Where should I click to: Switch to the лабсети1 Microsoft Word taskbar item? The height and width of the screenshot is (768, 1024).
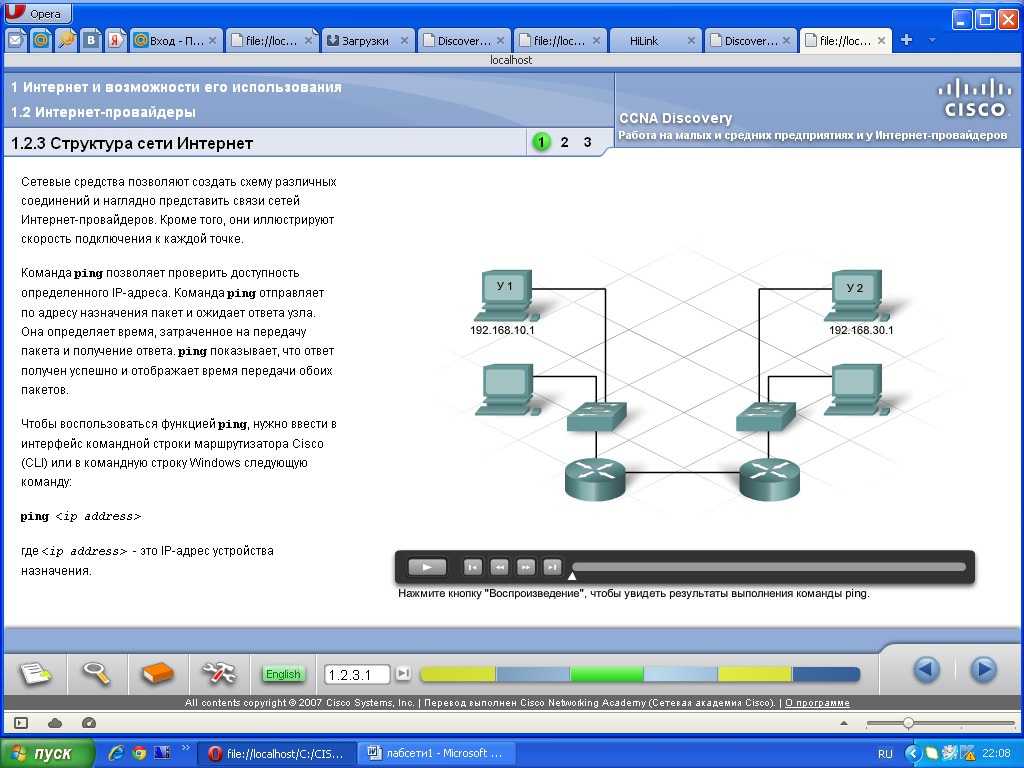pyautogui.click(x=437, y=753)
